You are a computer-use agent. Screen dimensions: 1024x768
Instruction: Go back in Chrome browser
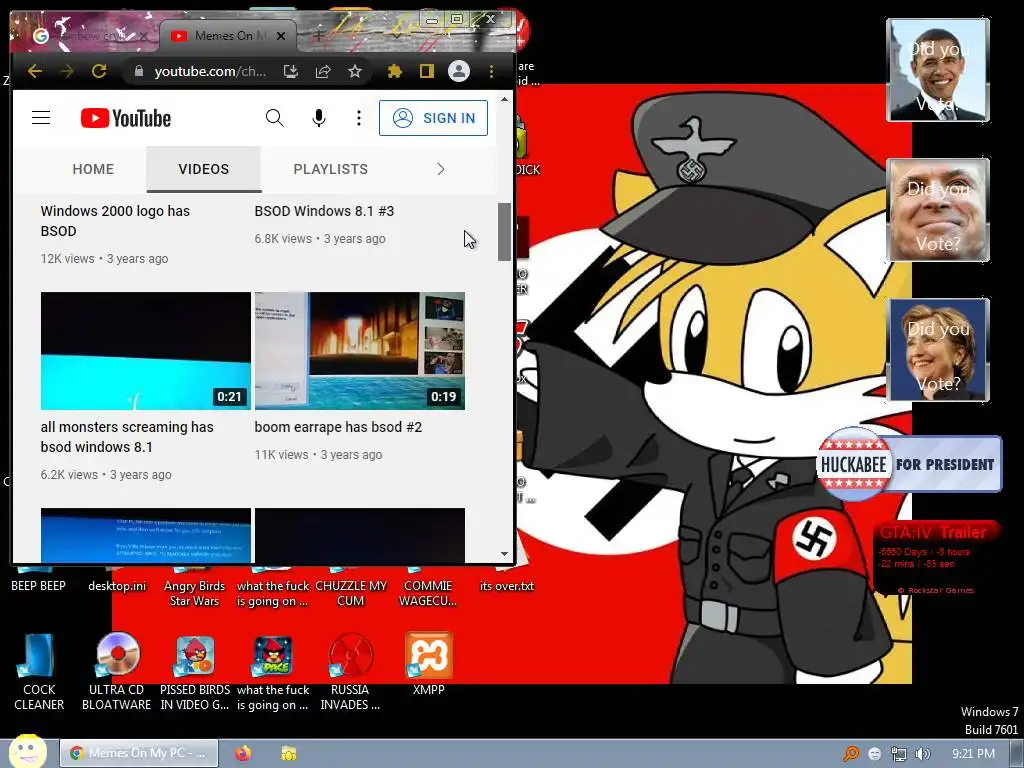point(35,71)
